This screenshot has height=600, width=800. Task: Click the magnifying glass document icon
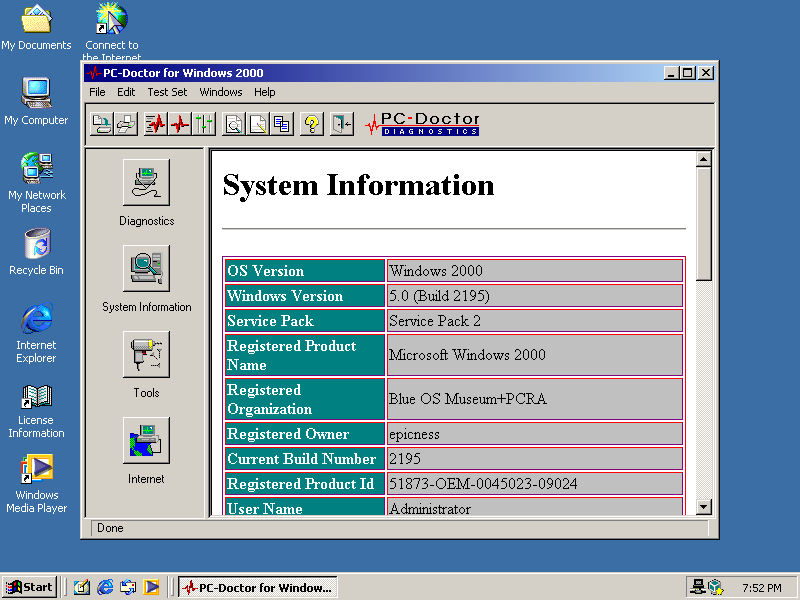pos(234,124)
